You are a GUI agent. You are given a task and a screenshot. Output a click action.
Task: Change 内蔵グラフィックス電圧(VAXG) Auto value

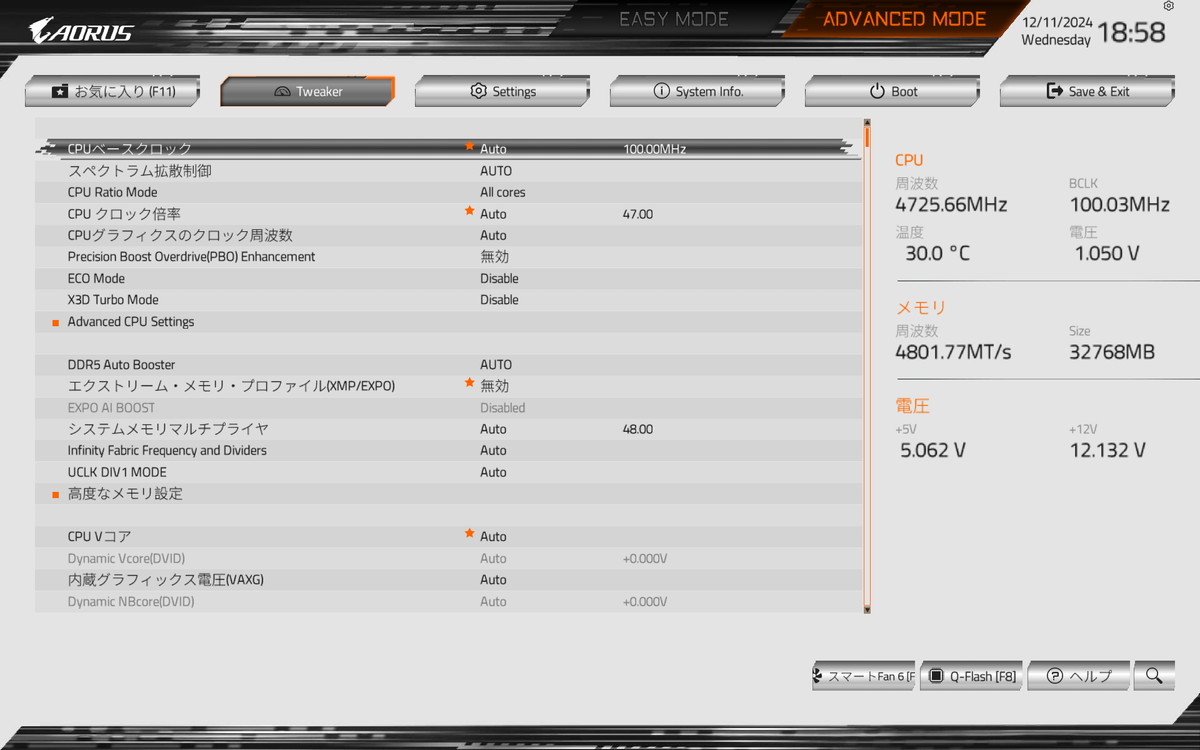pos(493,580)
